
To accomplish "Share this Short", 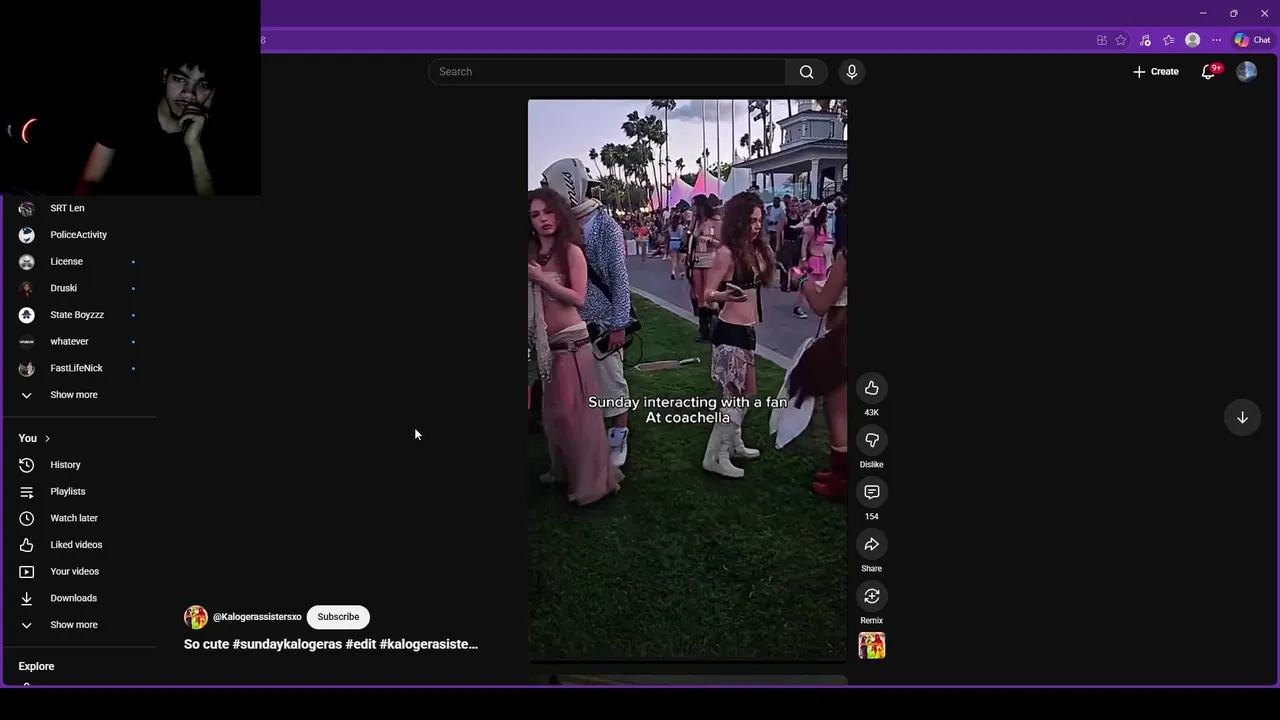I will (872, 544).
